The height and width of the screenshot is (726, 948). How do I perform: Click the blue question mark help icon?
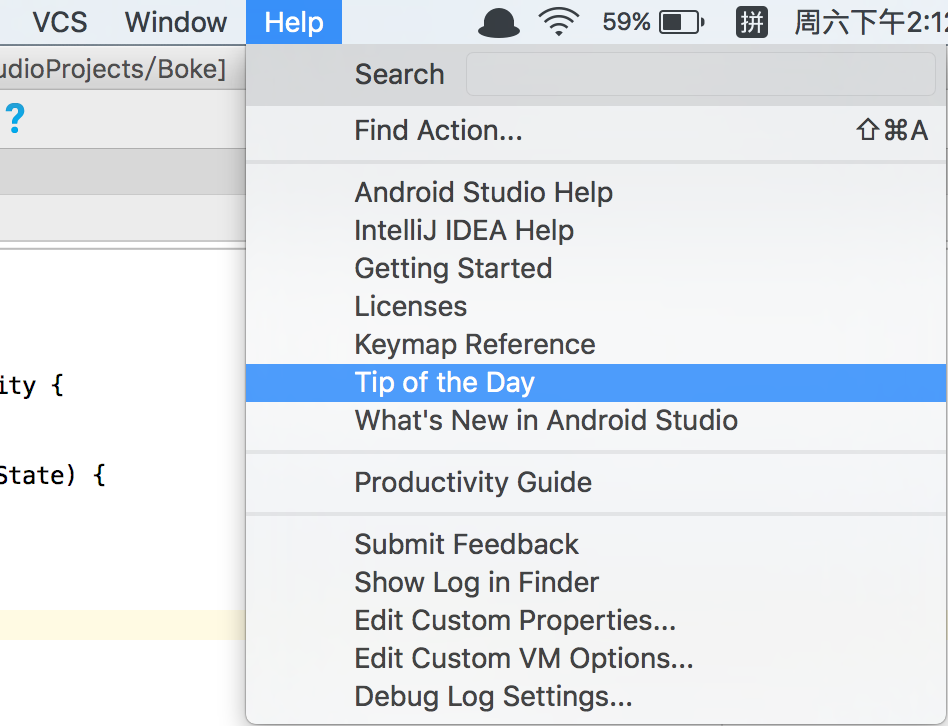pyautogui.click(x=15, y=118)
